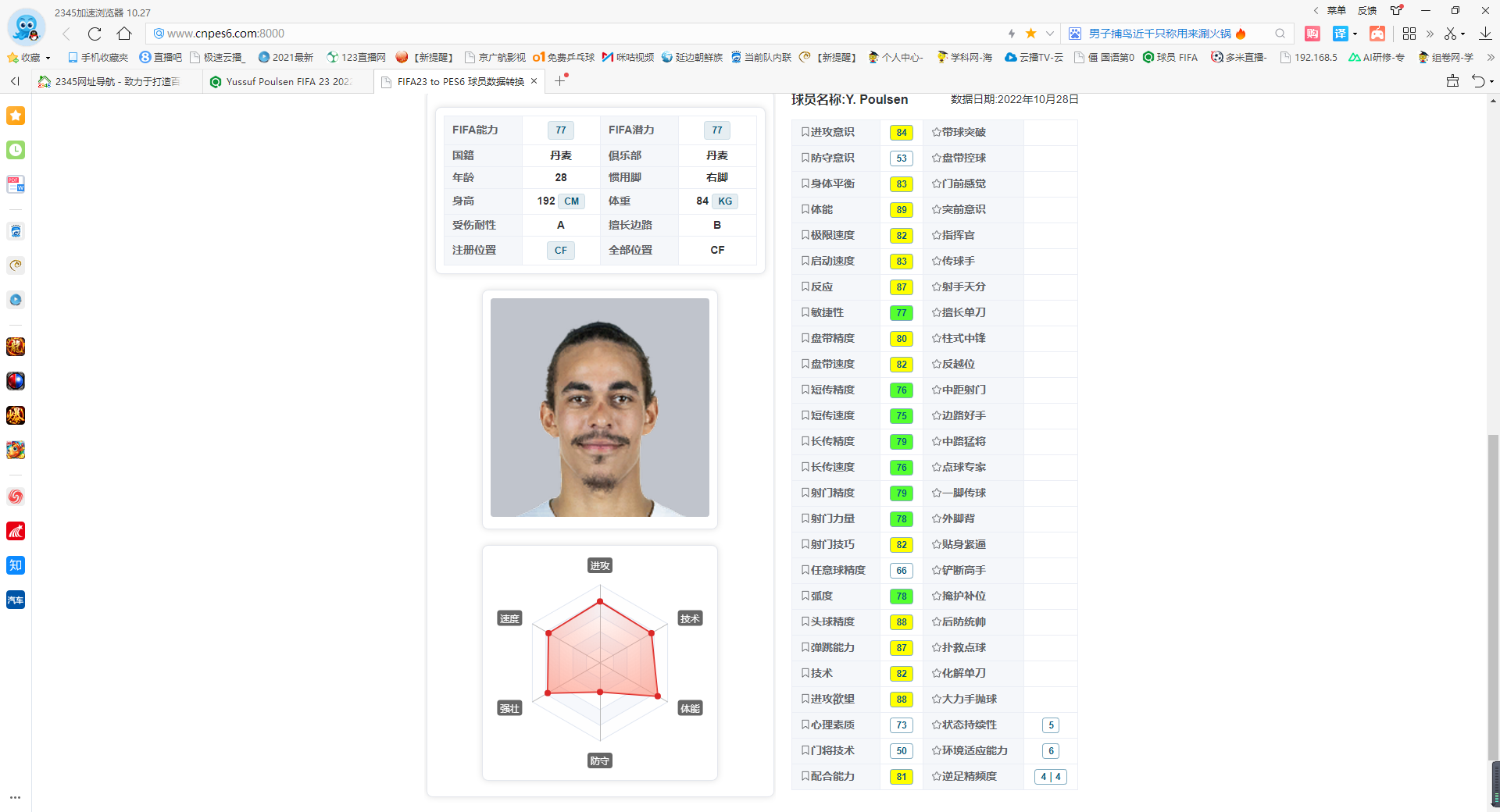Click the 敏捷性 value 77 green badge
The width and height of the screenshot is (1500, 812).
click(x=902, y=313)
